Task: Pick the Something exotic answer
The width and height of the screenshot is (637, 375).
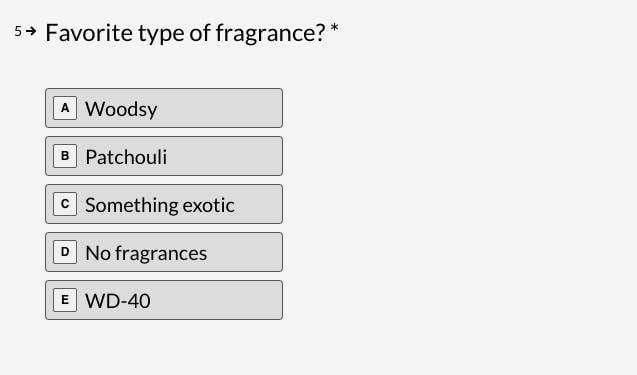Action: 164,204
